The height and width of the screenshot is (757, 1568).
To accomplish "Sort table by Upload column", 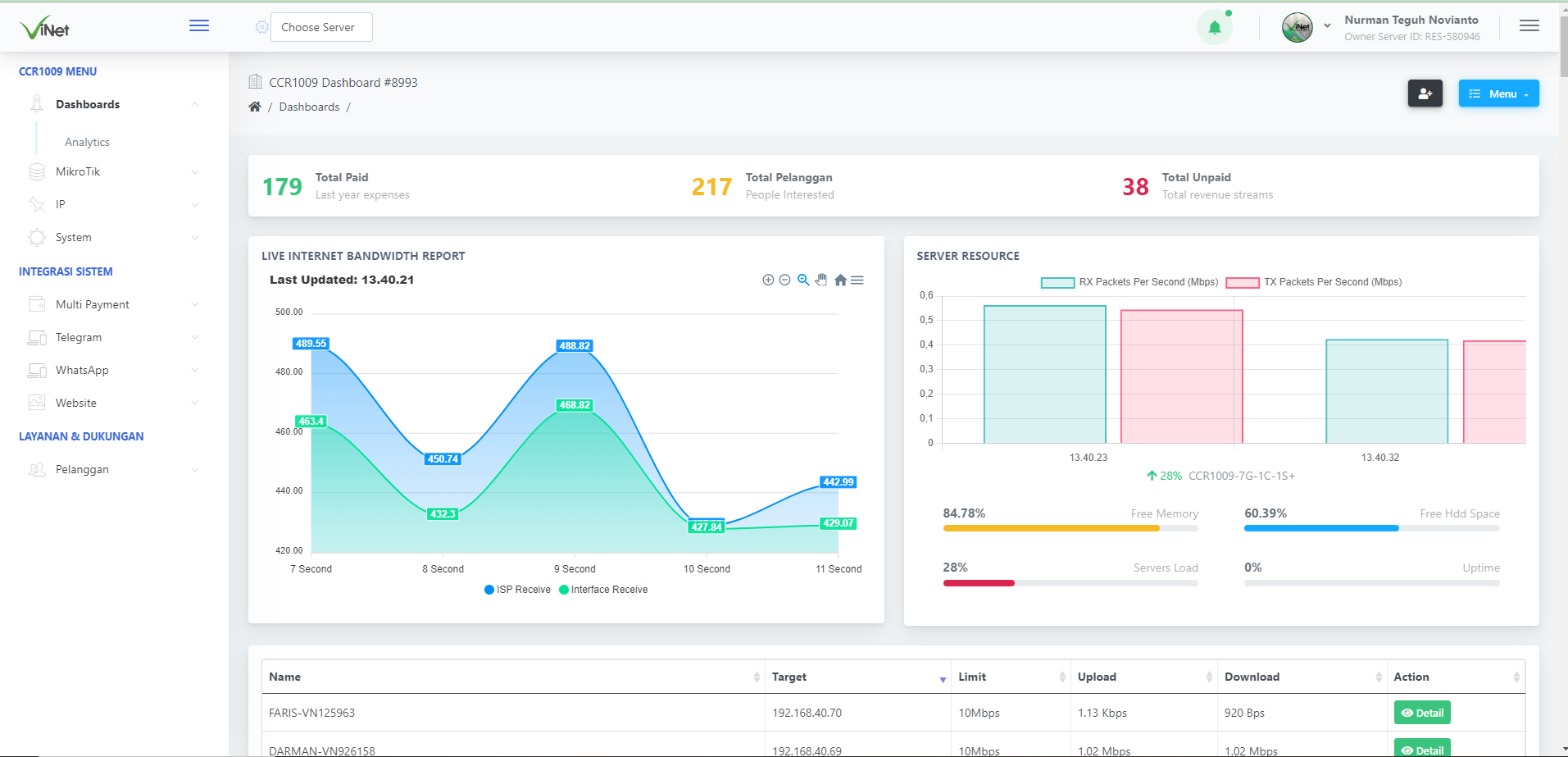I will [1144, 677].
